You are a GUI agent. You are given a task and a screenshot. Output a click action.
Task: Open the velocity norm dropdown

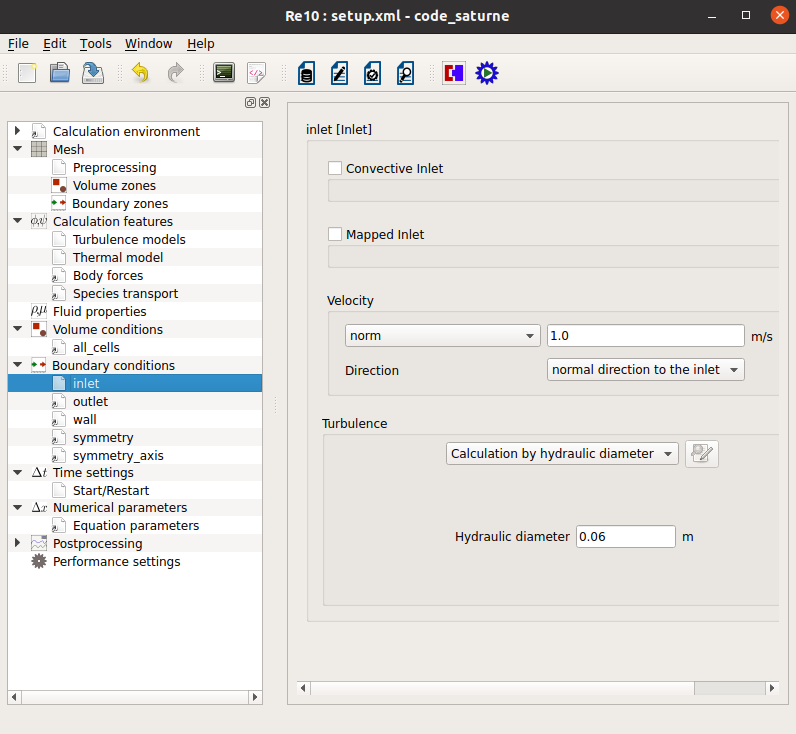click(x=442, y=336)
